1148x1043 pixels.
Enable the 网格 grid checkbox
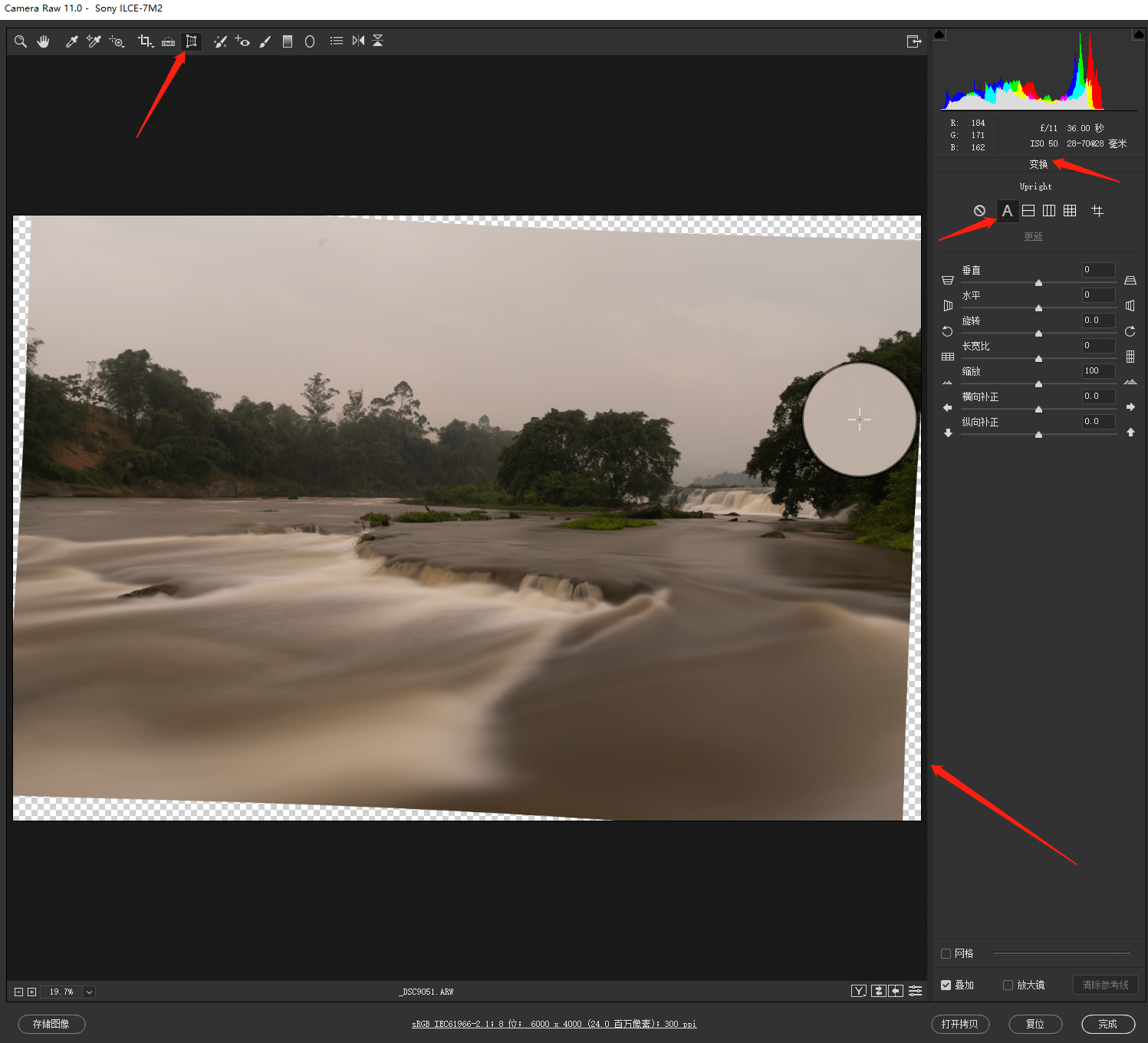click(x=946, y=953)
